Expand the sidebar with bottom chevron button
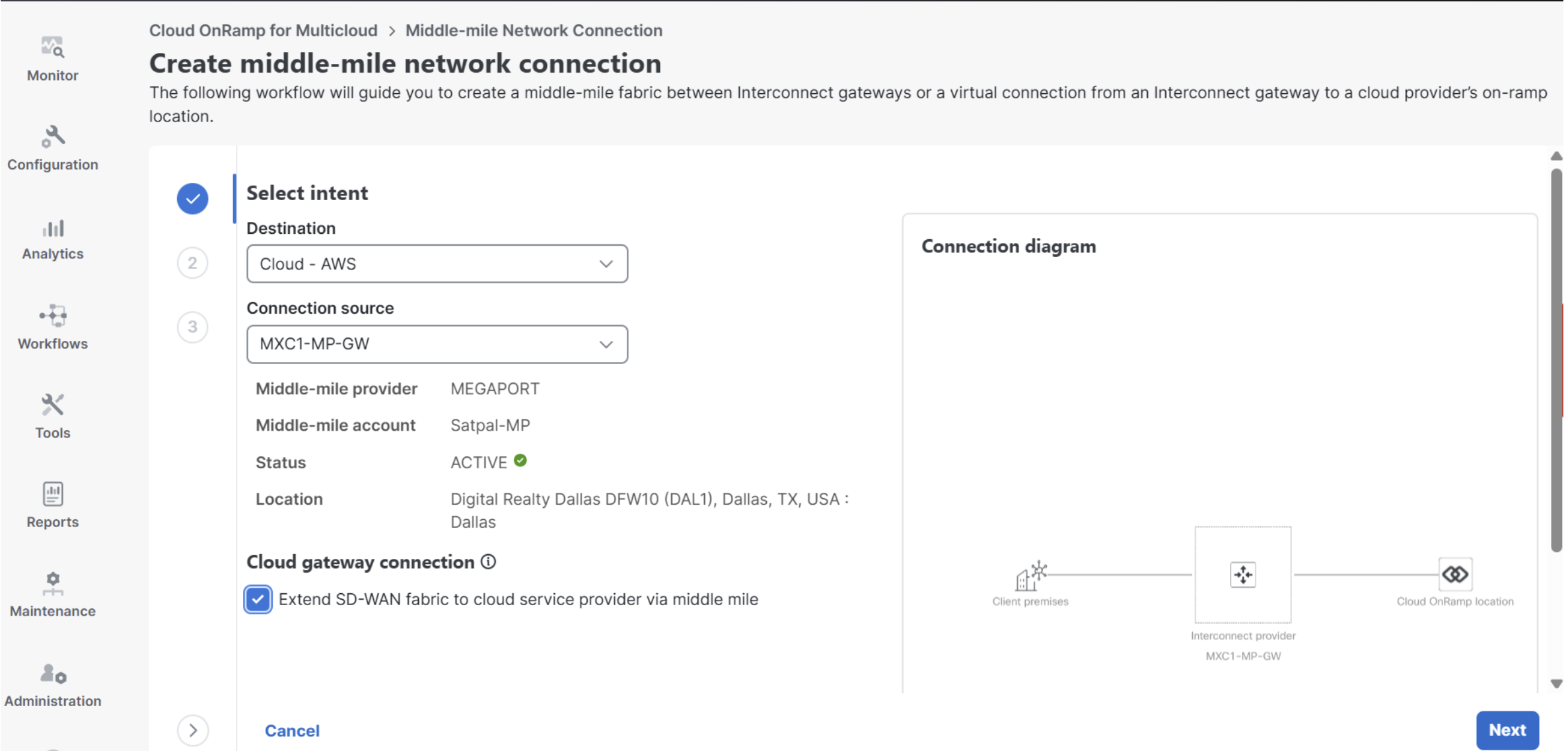Screen dimensions: 1568x753 [x=193, y=731]
